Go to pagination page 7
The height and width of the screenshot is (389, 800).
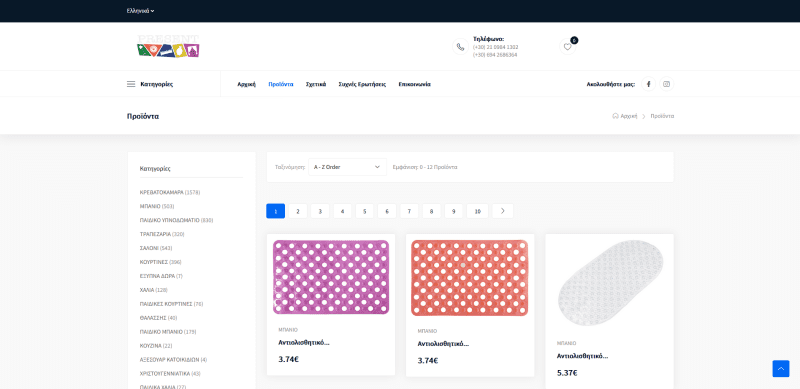409,211
